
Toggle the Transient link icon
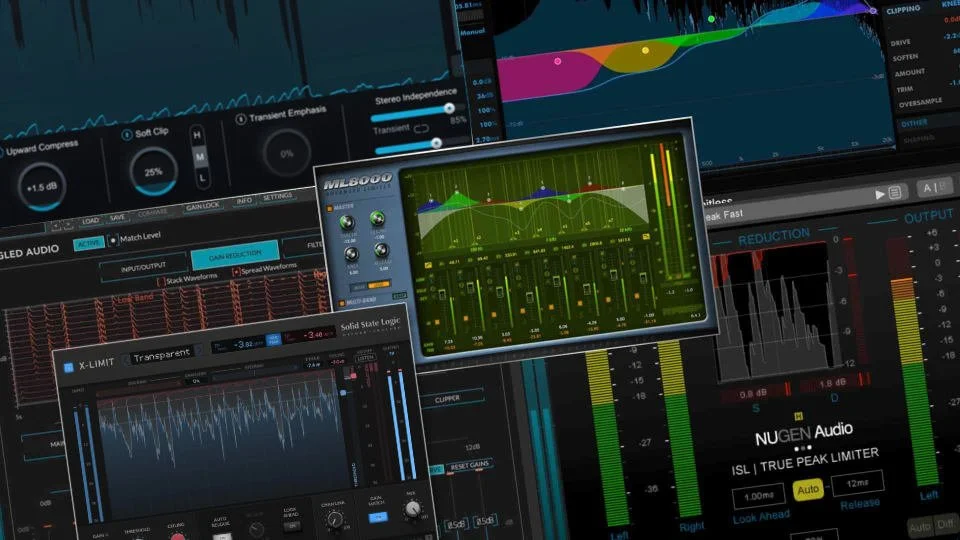click(x=421, y=129)
